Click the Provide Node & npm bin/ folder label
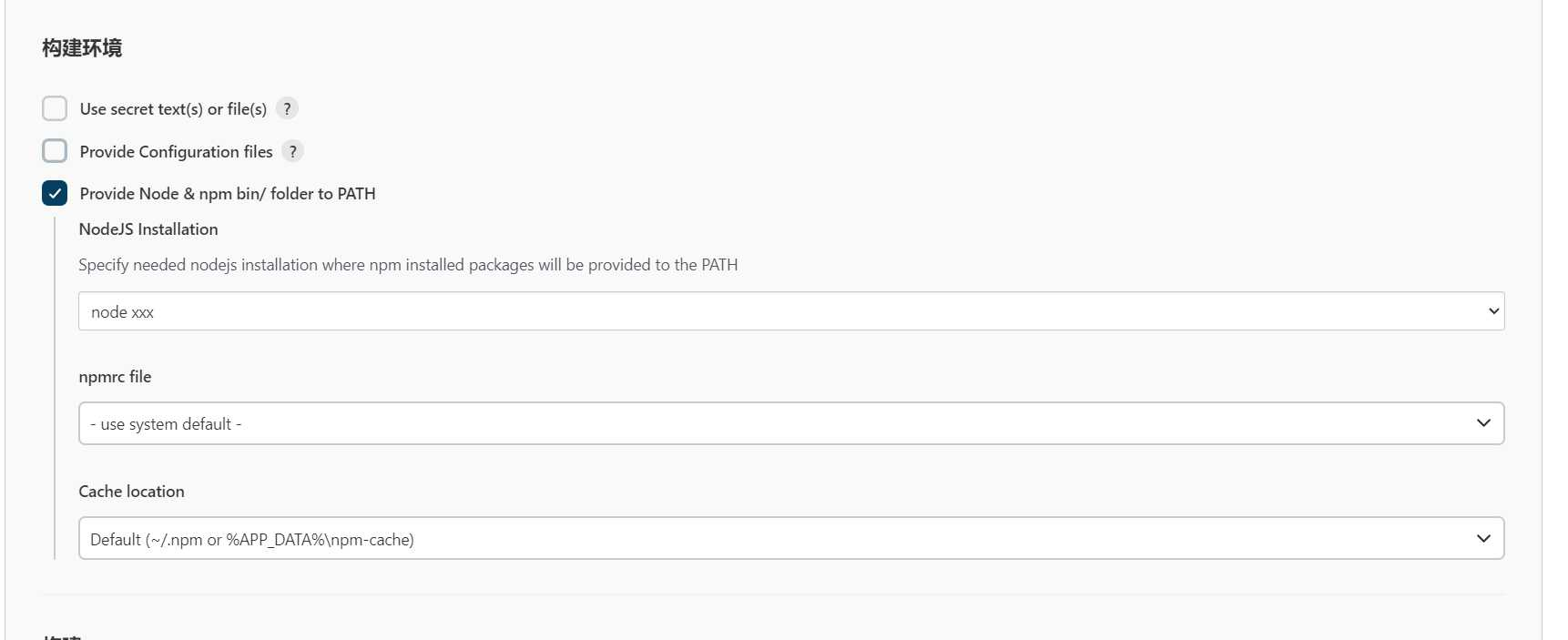Viewport: 1568px width, 640px height. click(x=228, y=194)
